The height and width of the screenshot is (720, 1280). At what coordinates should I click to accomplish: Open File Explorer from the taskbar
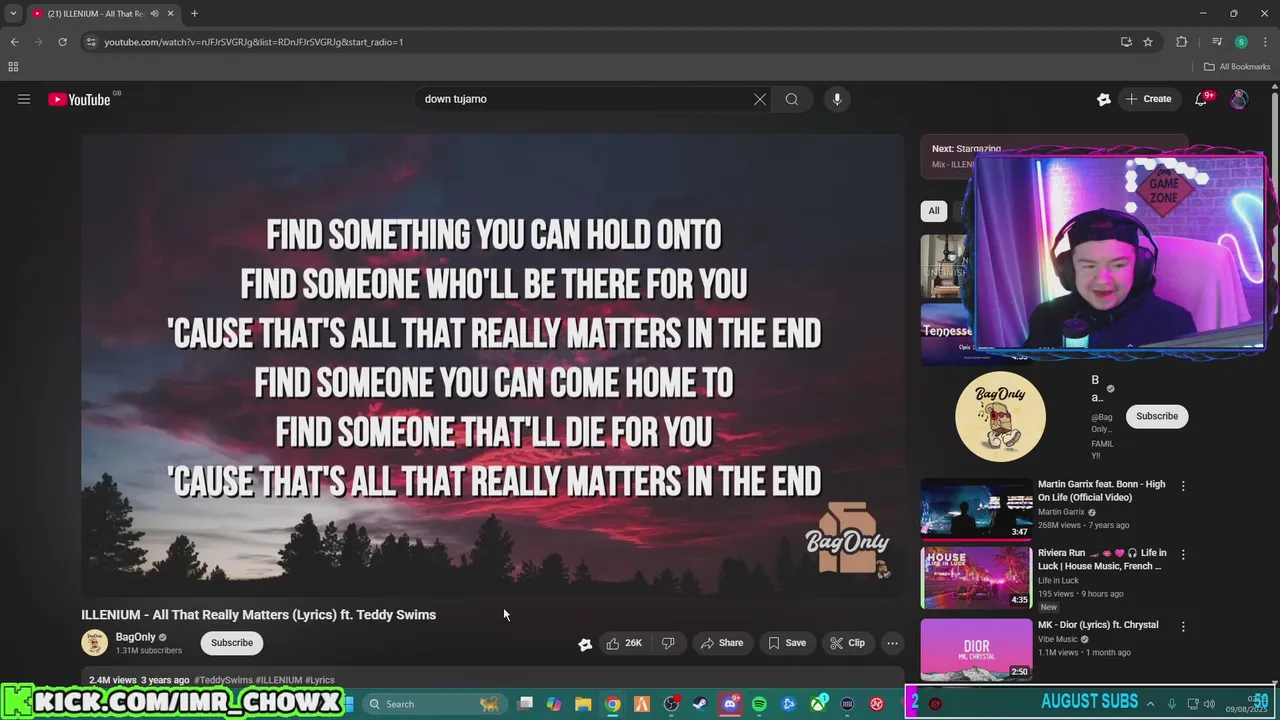click(x=583, y=704)
